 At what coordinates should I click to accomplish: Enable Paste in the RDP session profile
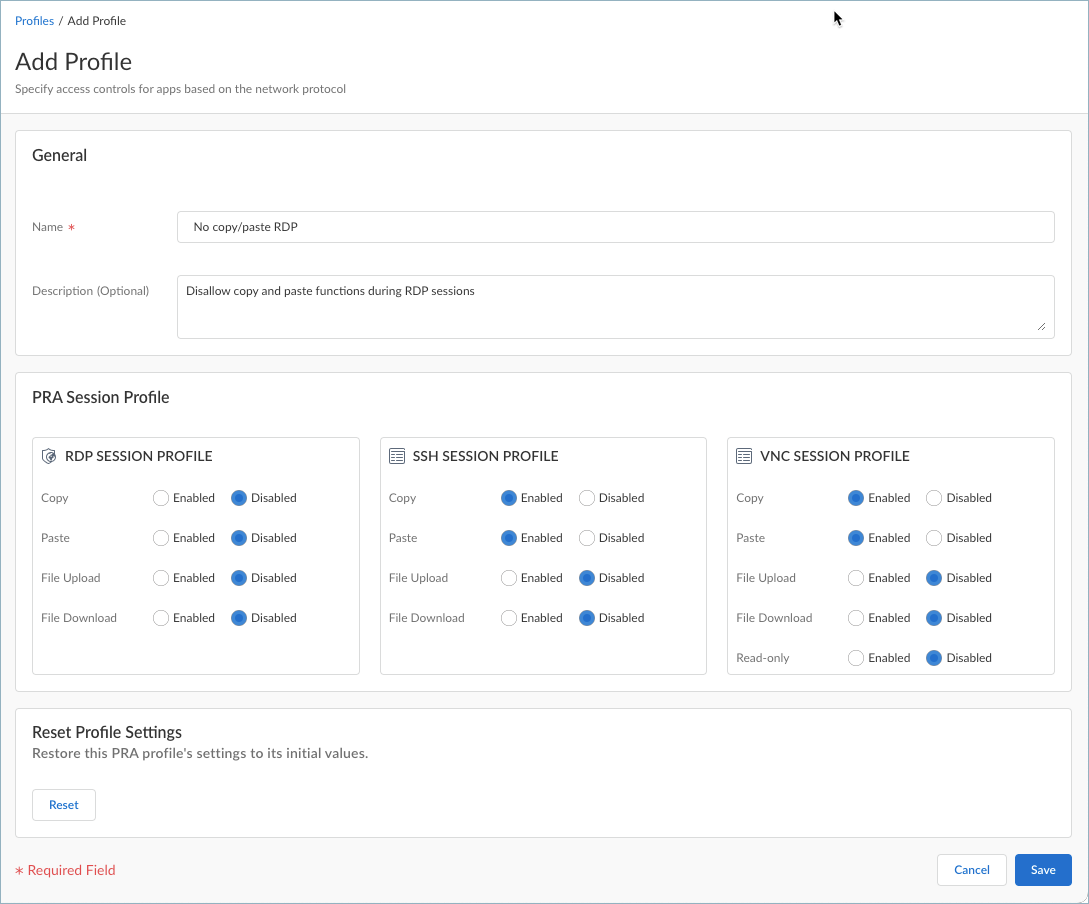point(160,537)
